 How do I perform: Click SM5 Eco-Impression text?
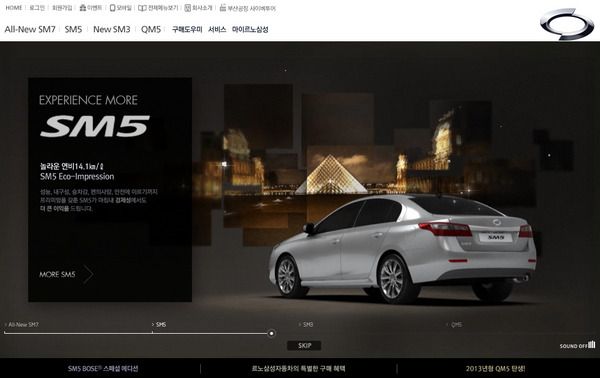coord(77,176)
